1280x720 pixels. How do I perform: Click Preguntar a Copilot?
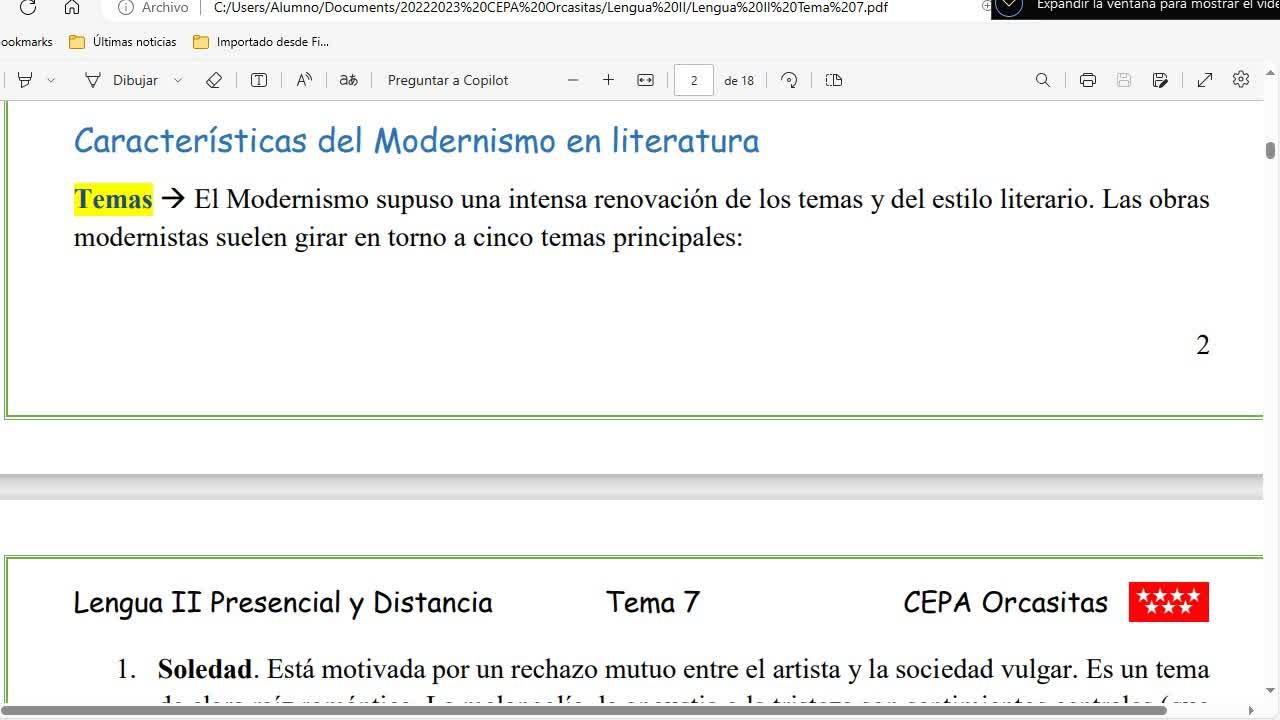(448, 80)
